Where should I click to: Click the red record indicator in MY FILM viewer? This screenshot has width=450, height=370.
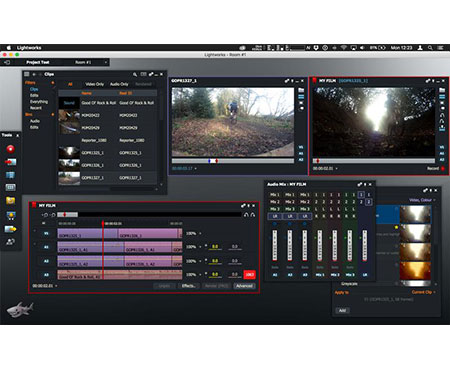443,169
